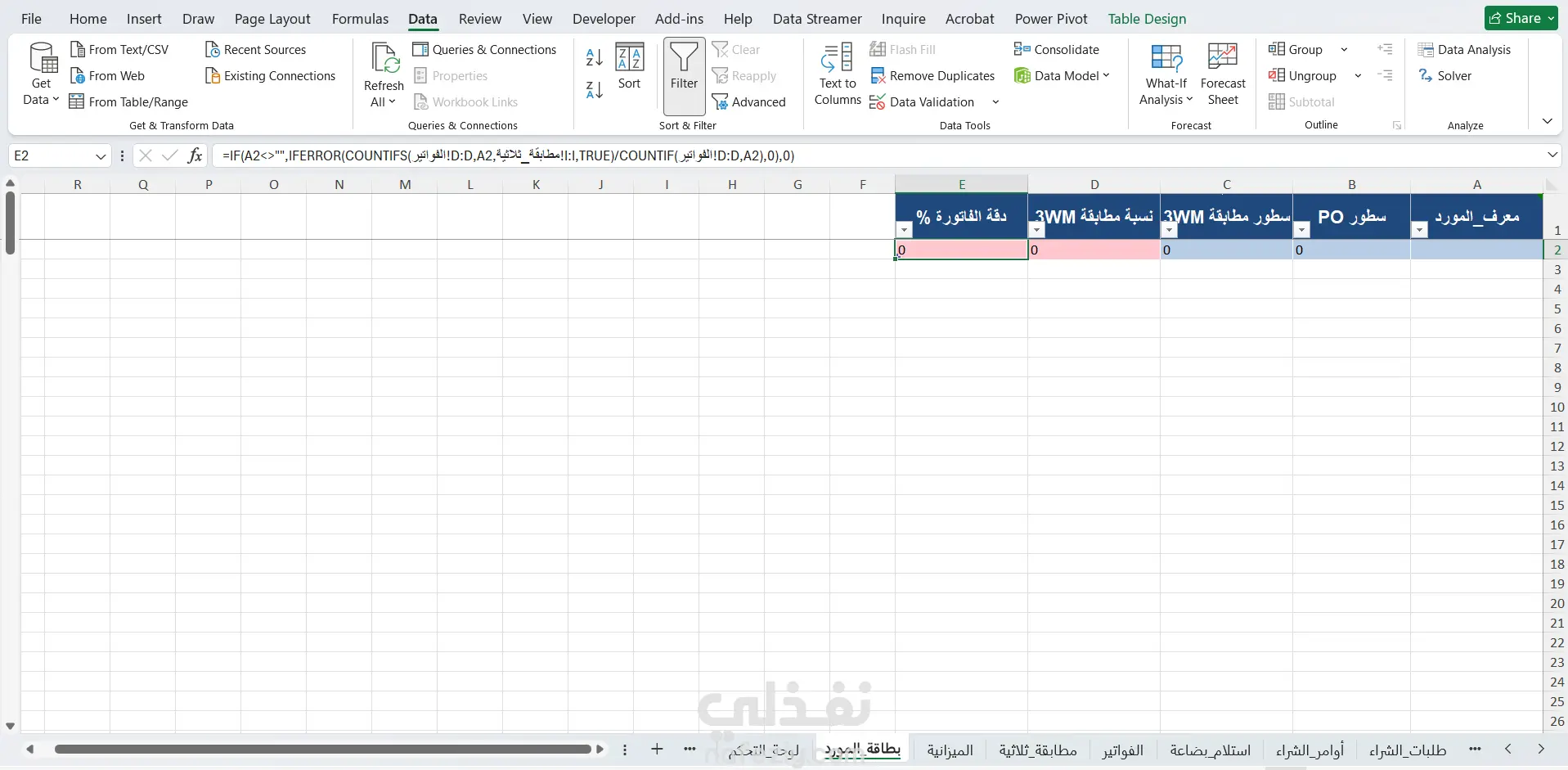Viewport: 1568px width, 770px height.
Task: Click Remove Duplicates
Action: pyautogui.click(x=932, y=75)
